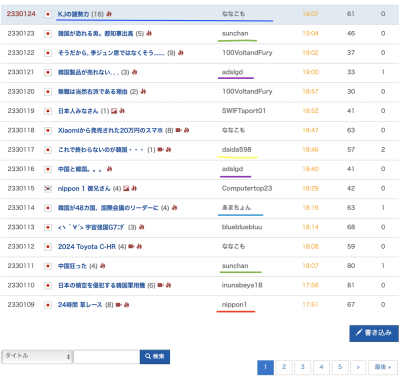Click the 書き込み write post button

coord(374,333)
